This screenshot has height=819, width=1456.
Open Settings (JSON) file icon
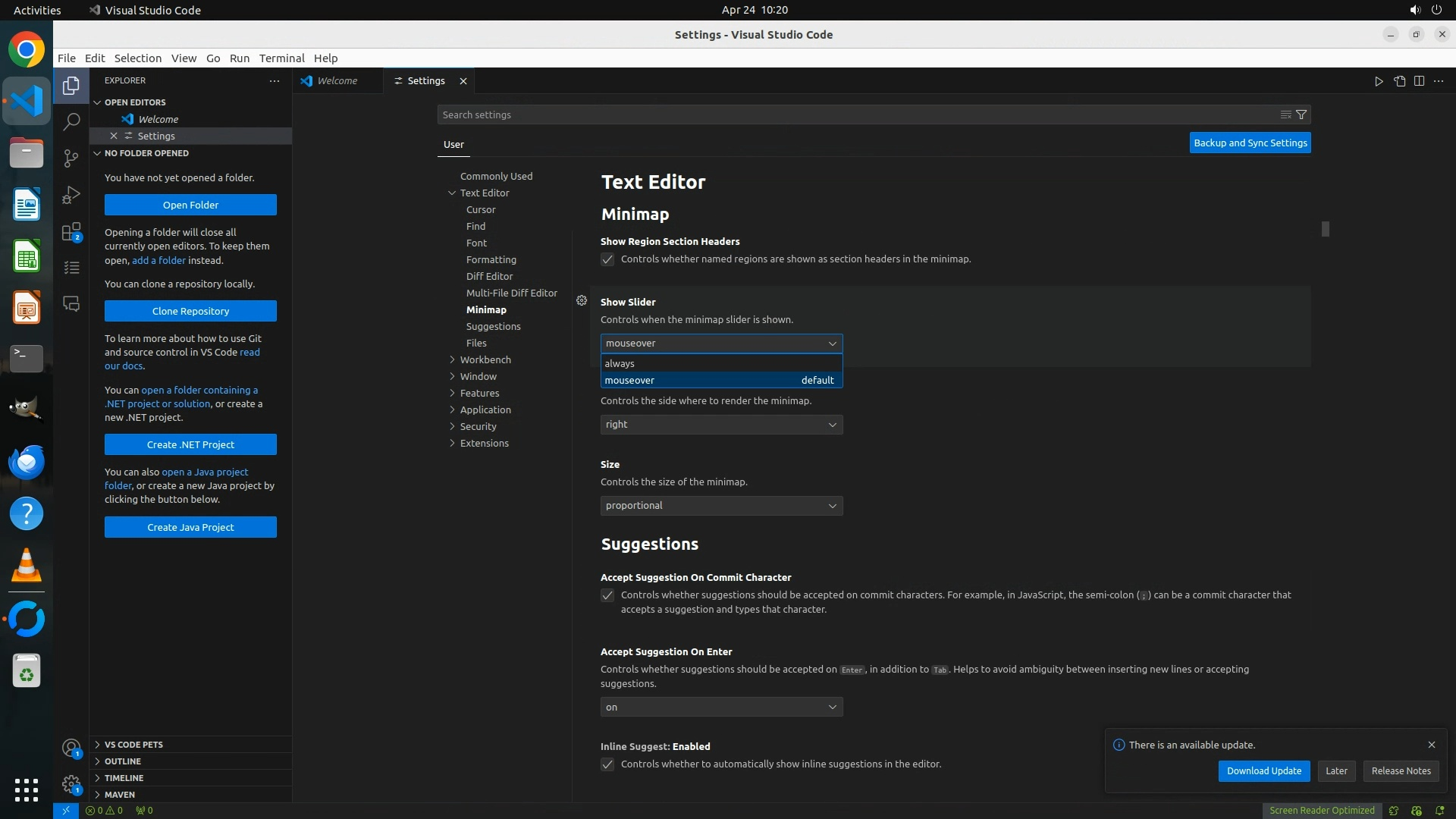pos(1399,81)
